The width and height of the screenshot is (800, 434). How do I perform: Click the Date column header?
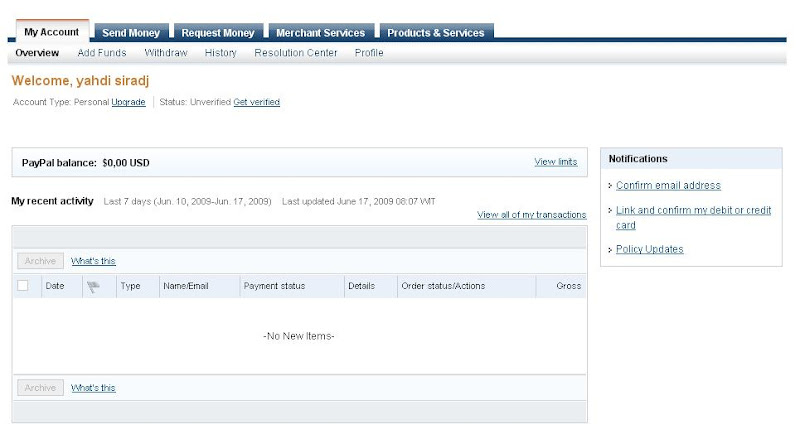[55, 286]
